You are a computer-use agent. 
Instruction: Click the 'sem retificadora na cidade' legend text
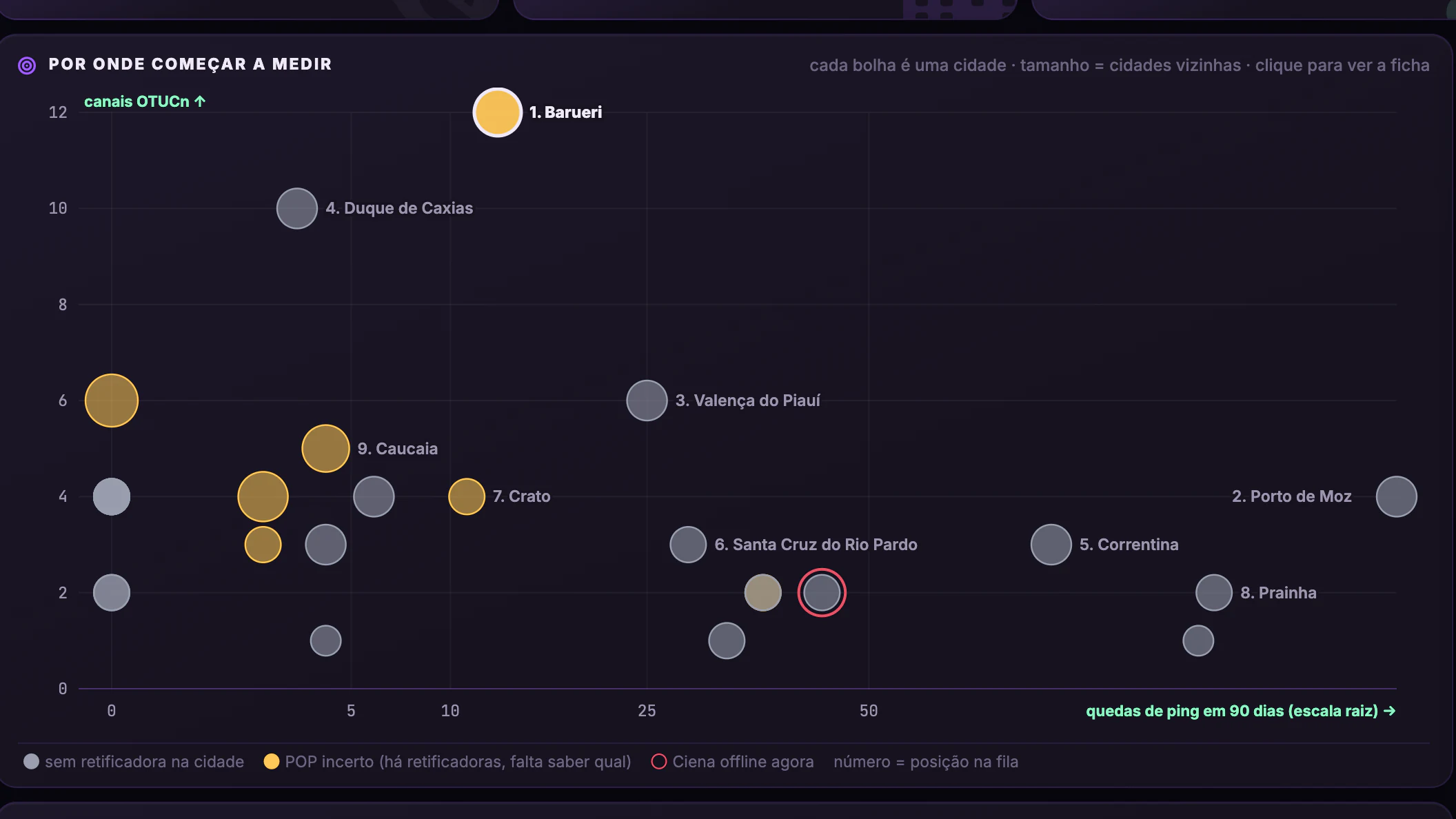coord(145,762)
